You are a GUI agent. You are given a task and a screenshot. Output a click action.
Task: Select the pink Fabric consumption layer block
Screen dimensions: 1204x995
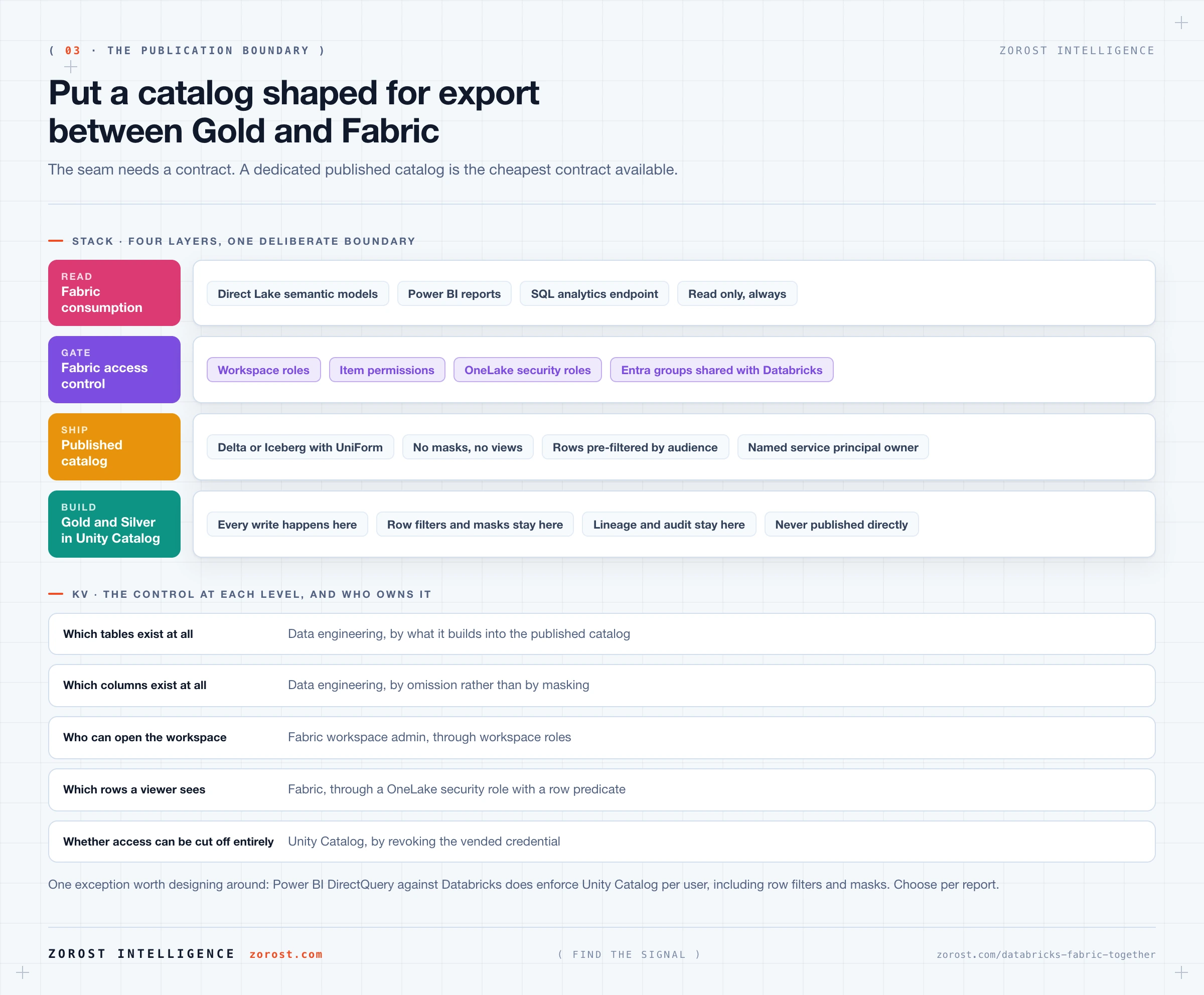(x=114, y=293)
